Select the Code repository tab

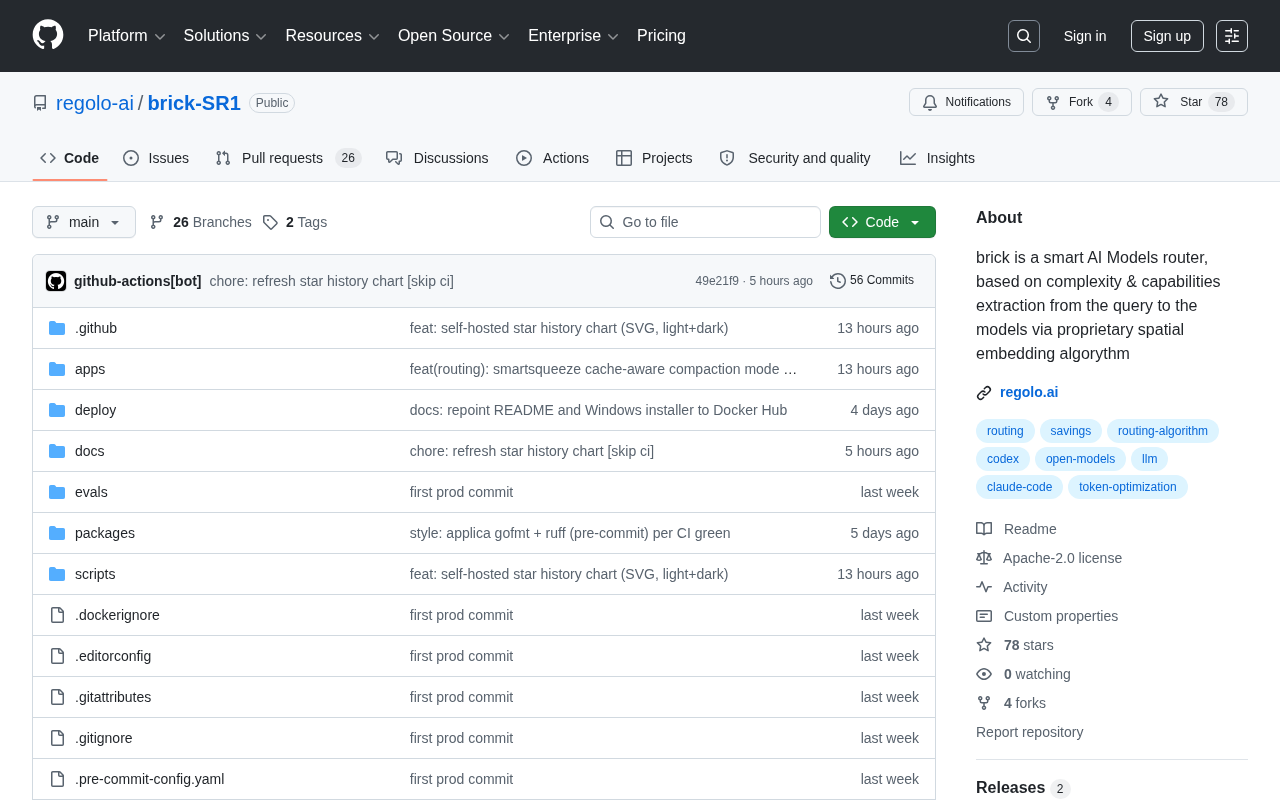pos(70,158)
